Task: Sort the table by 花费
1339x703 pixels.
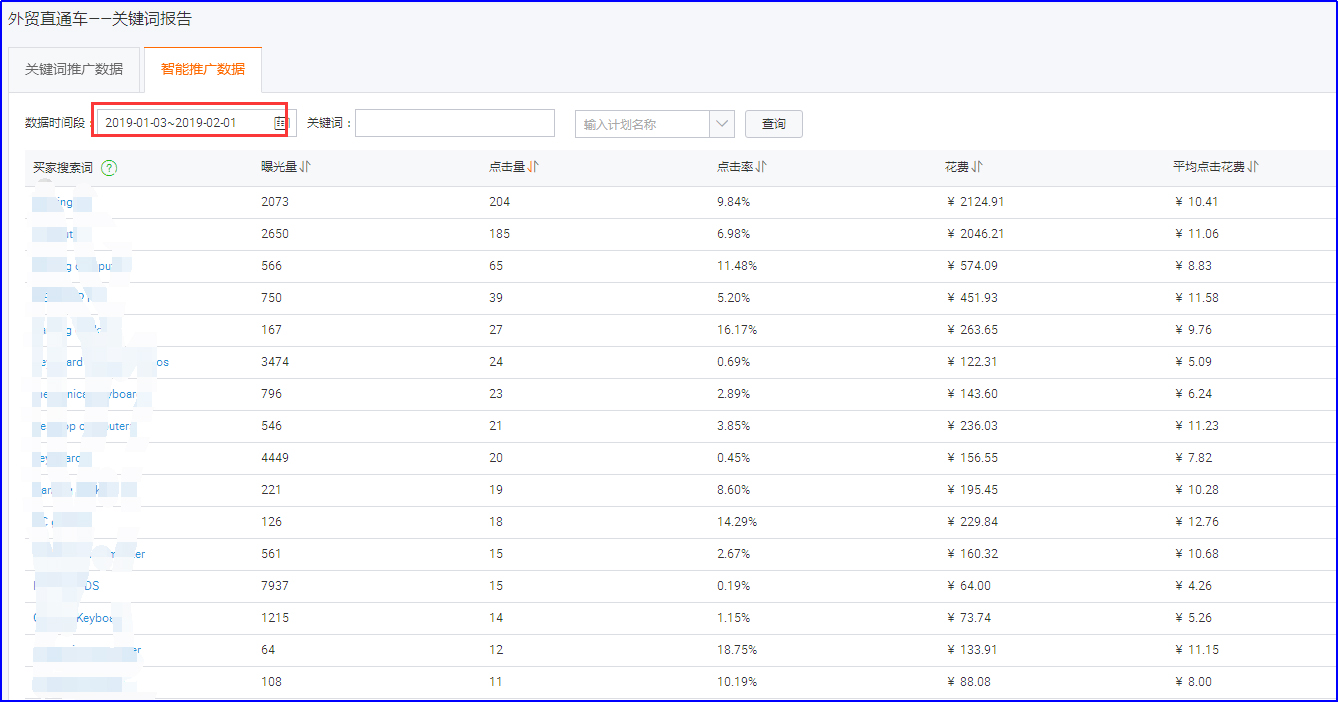Action: tap(977, 167)
